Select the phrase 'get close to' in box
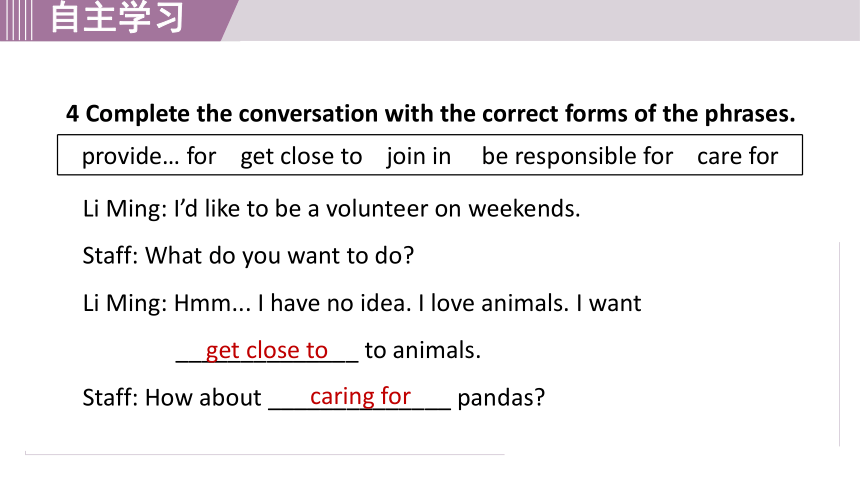860x484 pixels. (301, 156)
